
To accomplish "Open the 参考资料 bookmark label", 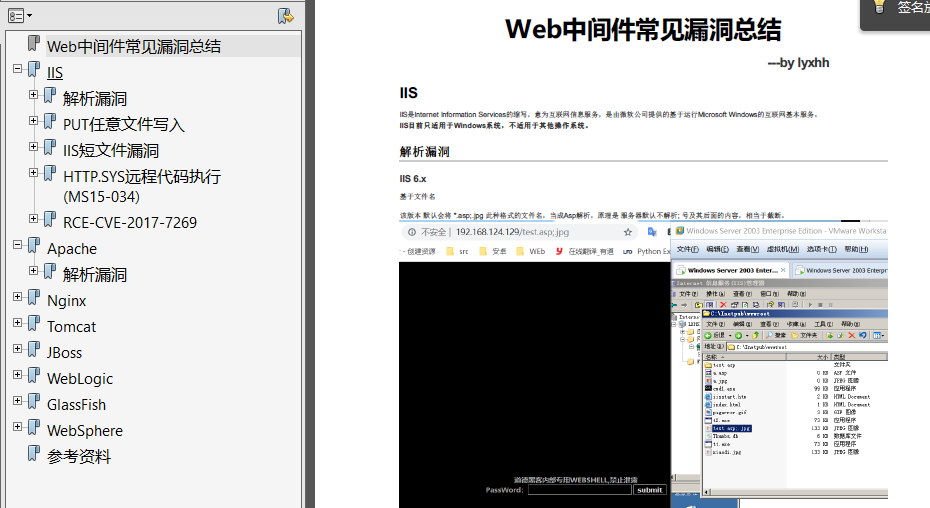I will coord(79,456).
